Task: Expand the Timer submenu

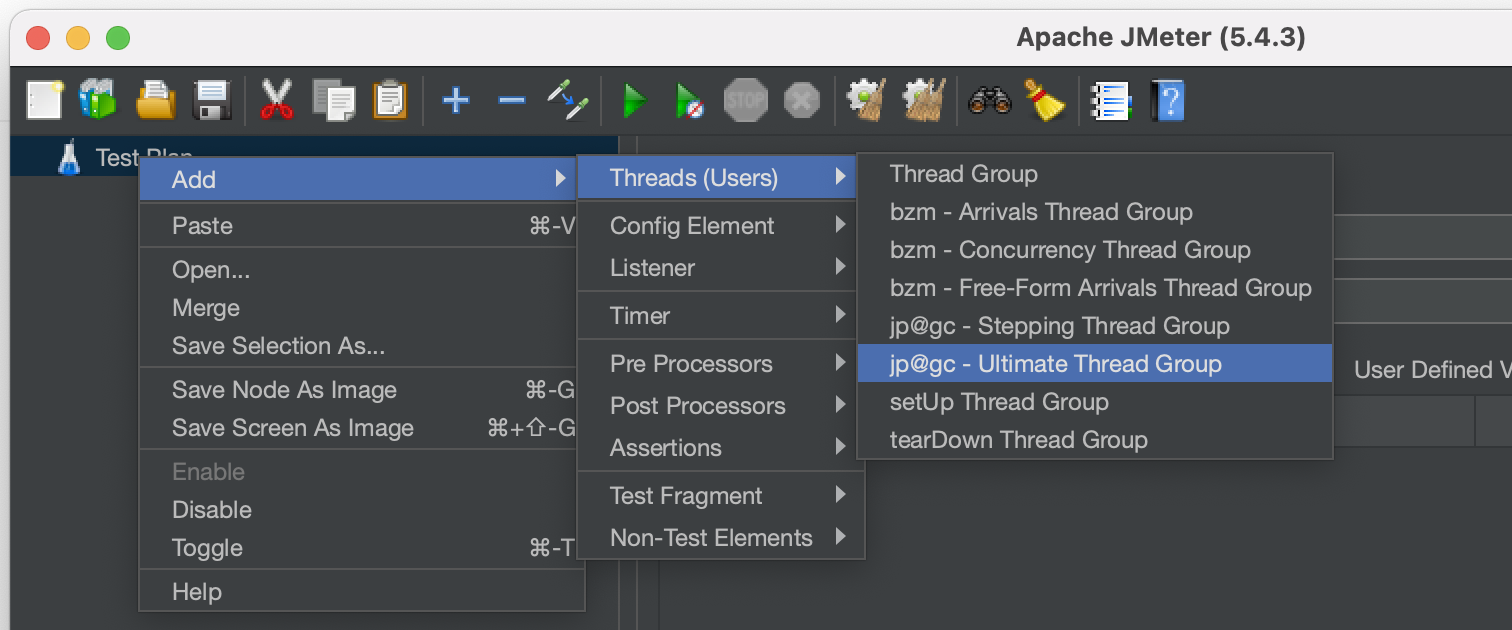Action: tap(718, 316)
